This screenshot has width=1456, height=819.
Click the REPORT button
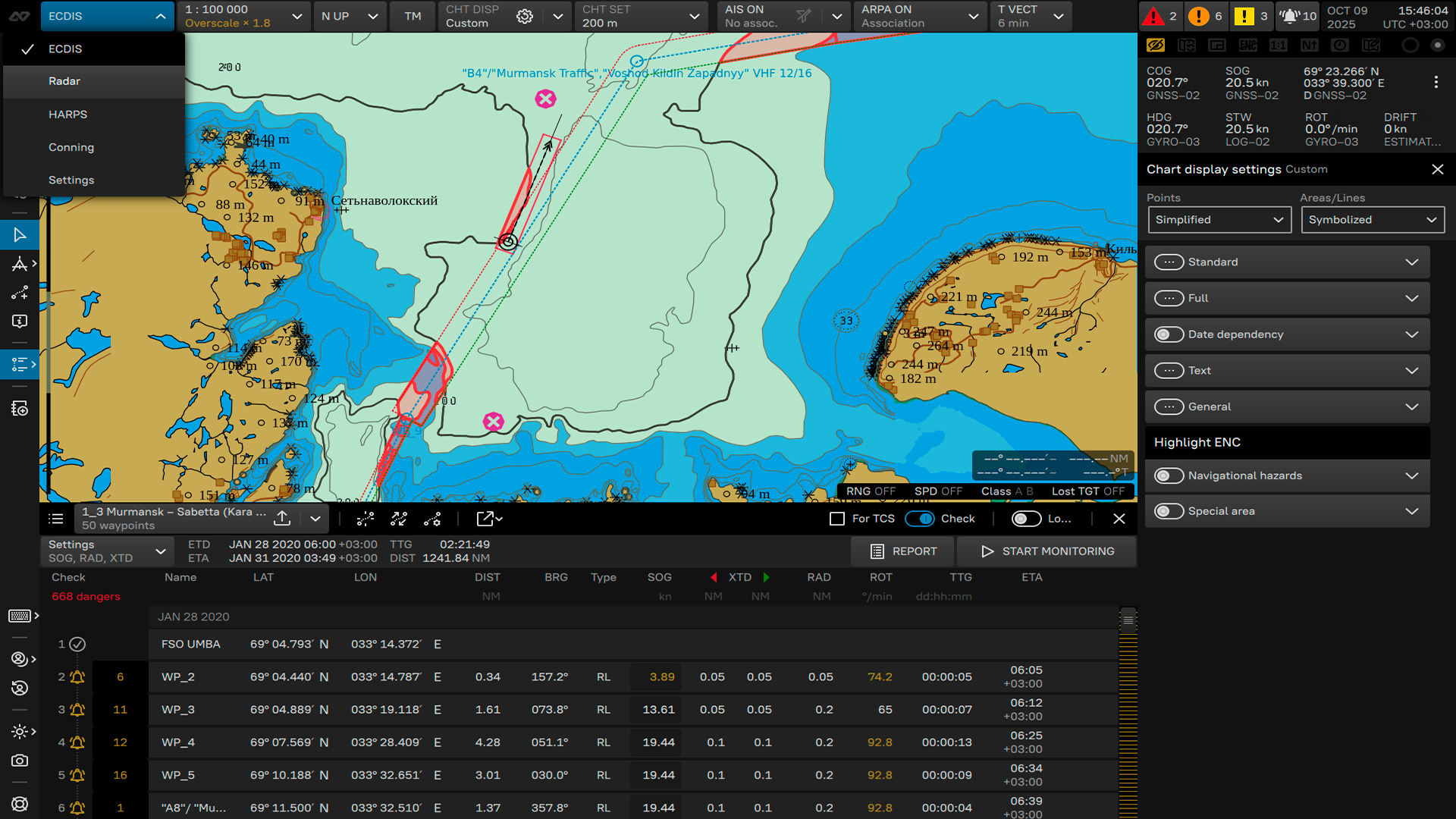point(903,551)
